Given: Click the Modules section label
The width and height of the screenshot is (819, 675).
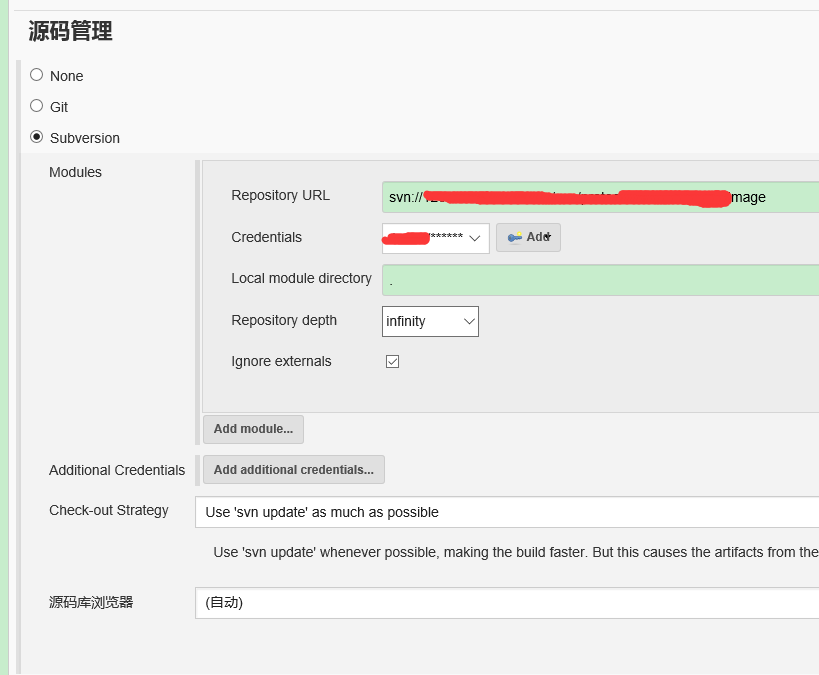Looking at the screenshot, I should point(75,172).
